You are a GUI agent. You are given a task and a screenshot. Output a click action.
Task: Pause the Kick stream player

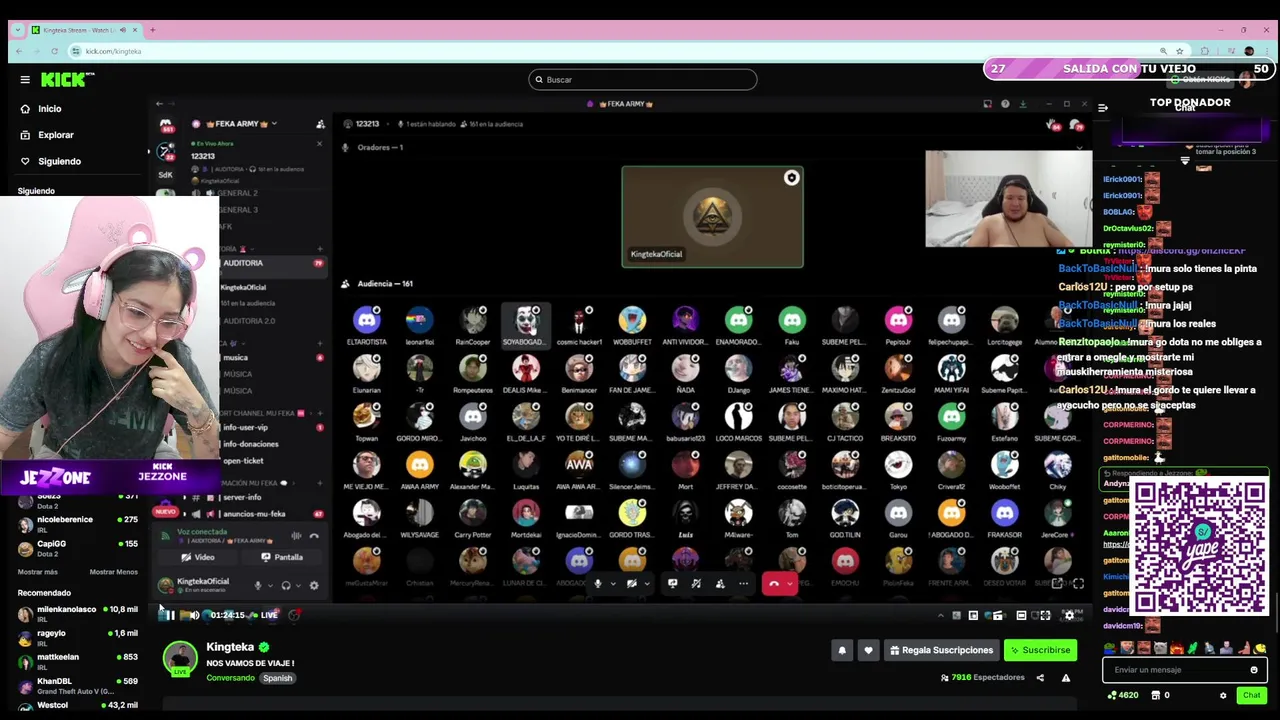point(170,615)
